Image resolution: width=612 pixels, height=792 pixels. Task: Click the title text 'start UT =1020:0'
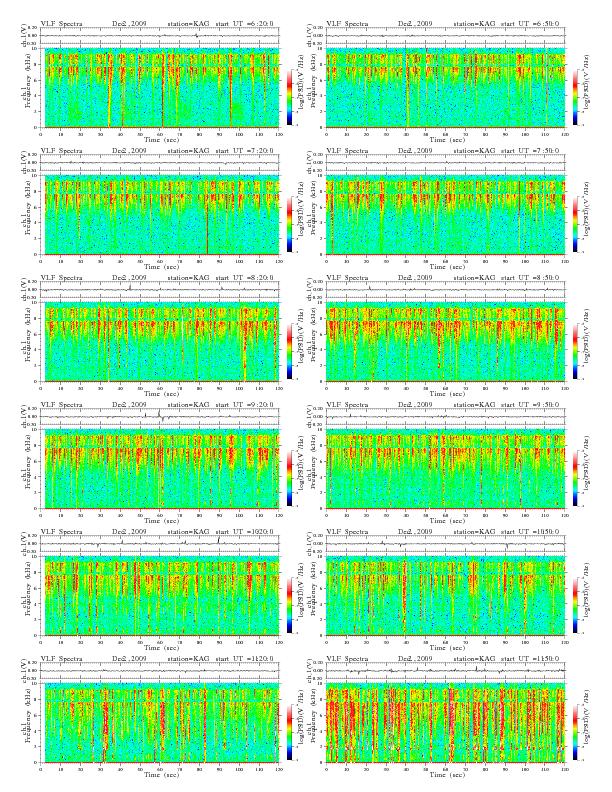point(244,531)
